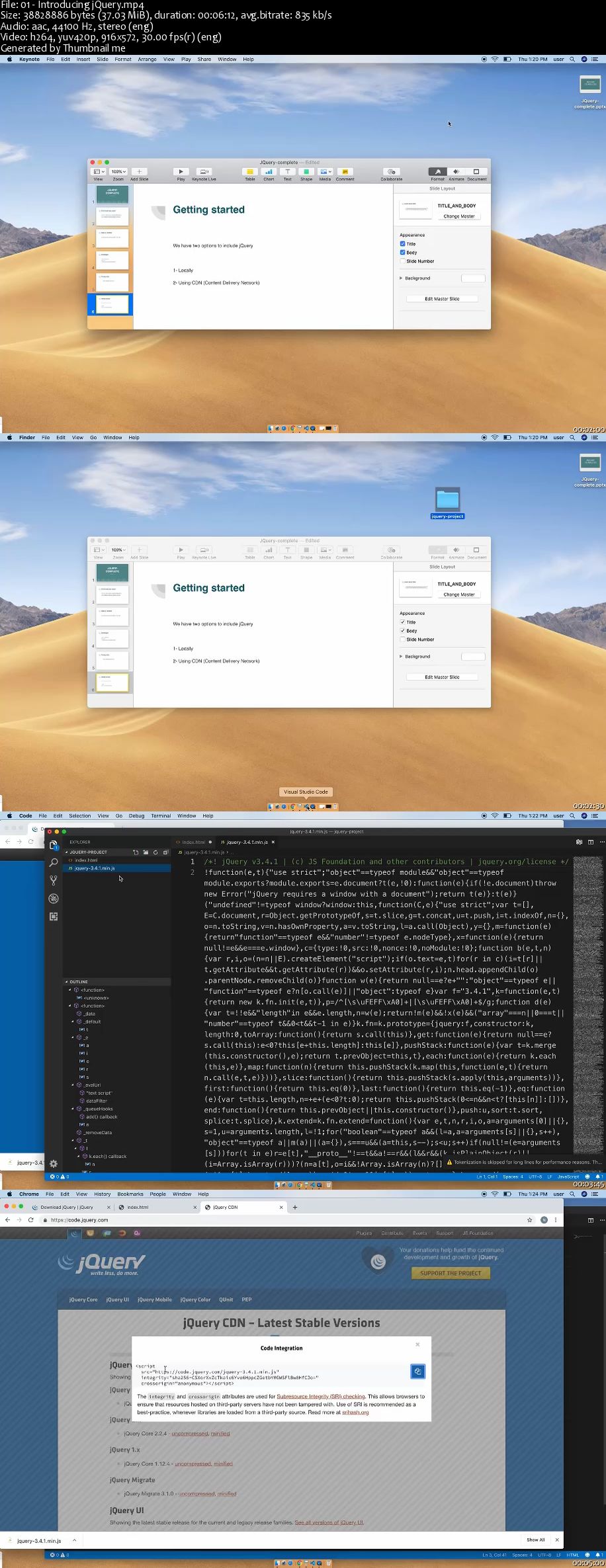Image resolution: width=606 pixels, height=1568 pixels.
Task: Open the Debug view in VS Code activity bar
Action: coord(54,899)
